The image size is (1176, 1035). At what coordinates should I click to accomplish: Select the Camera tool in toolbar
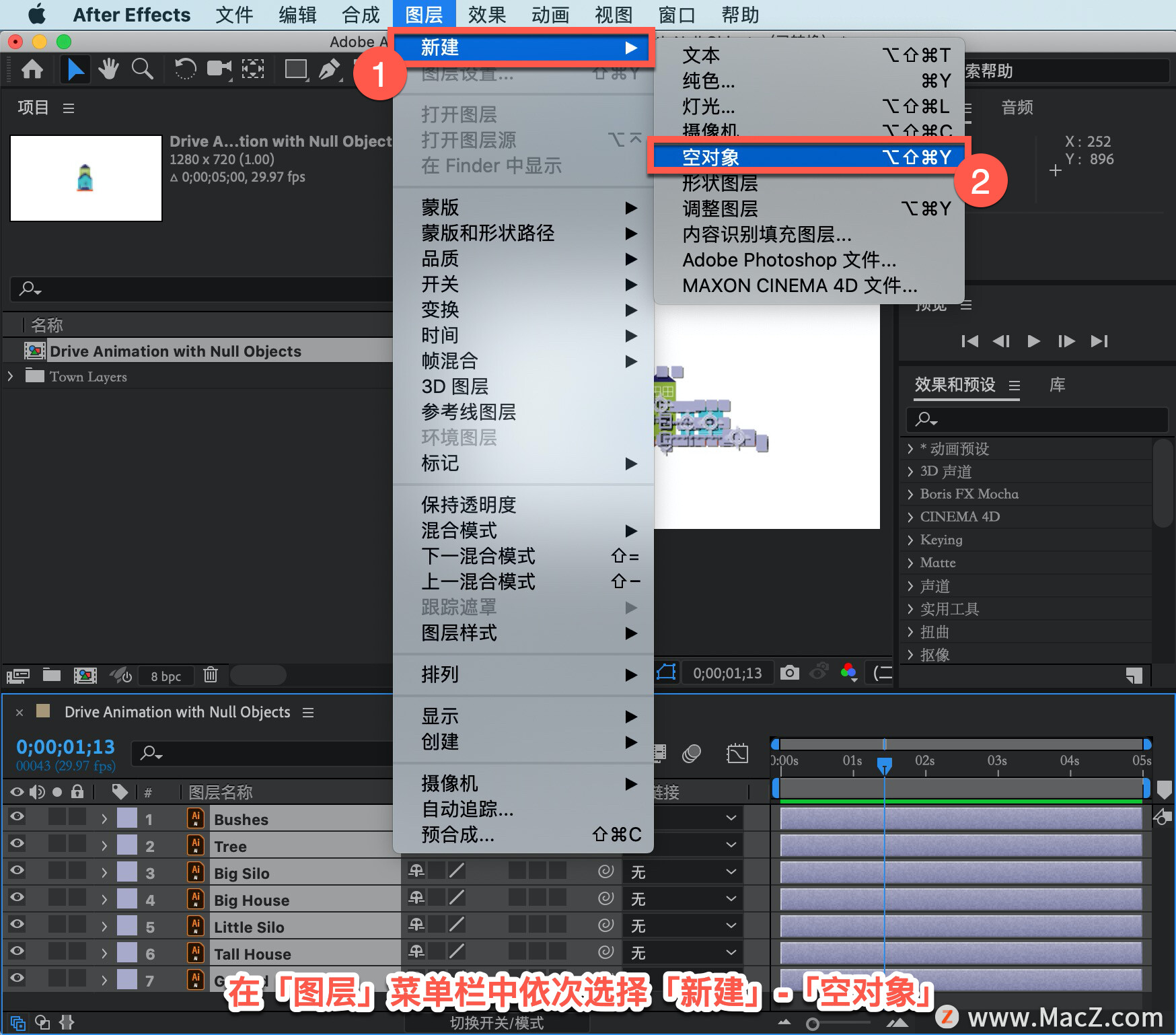coord(219,69)
